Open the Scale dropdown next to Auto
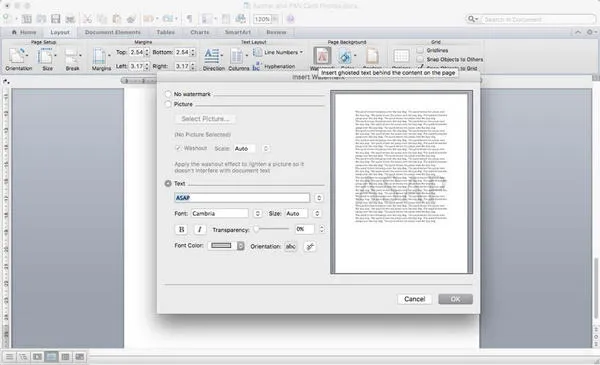The width and height of the screenshot is (600, 365). click(x=266, y=148)
